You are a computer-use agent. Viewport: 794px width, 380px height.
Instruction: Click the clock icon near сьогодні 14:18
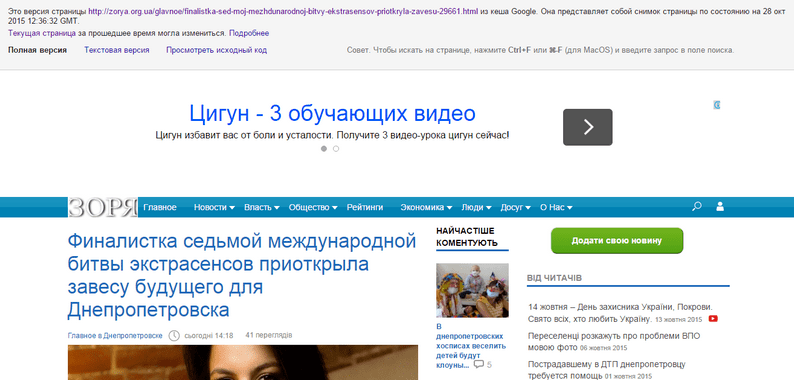(x=174, y=335)
